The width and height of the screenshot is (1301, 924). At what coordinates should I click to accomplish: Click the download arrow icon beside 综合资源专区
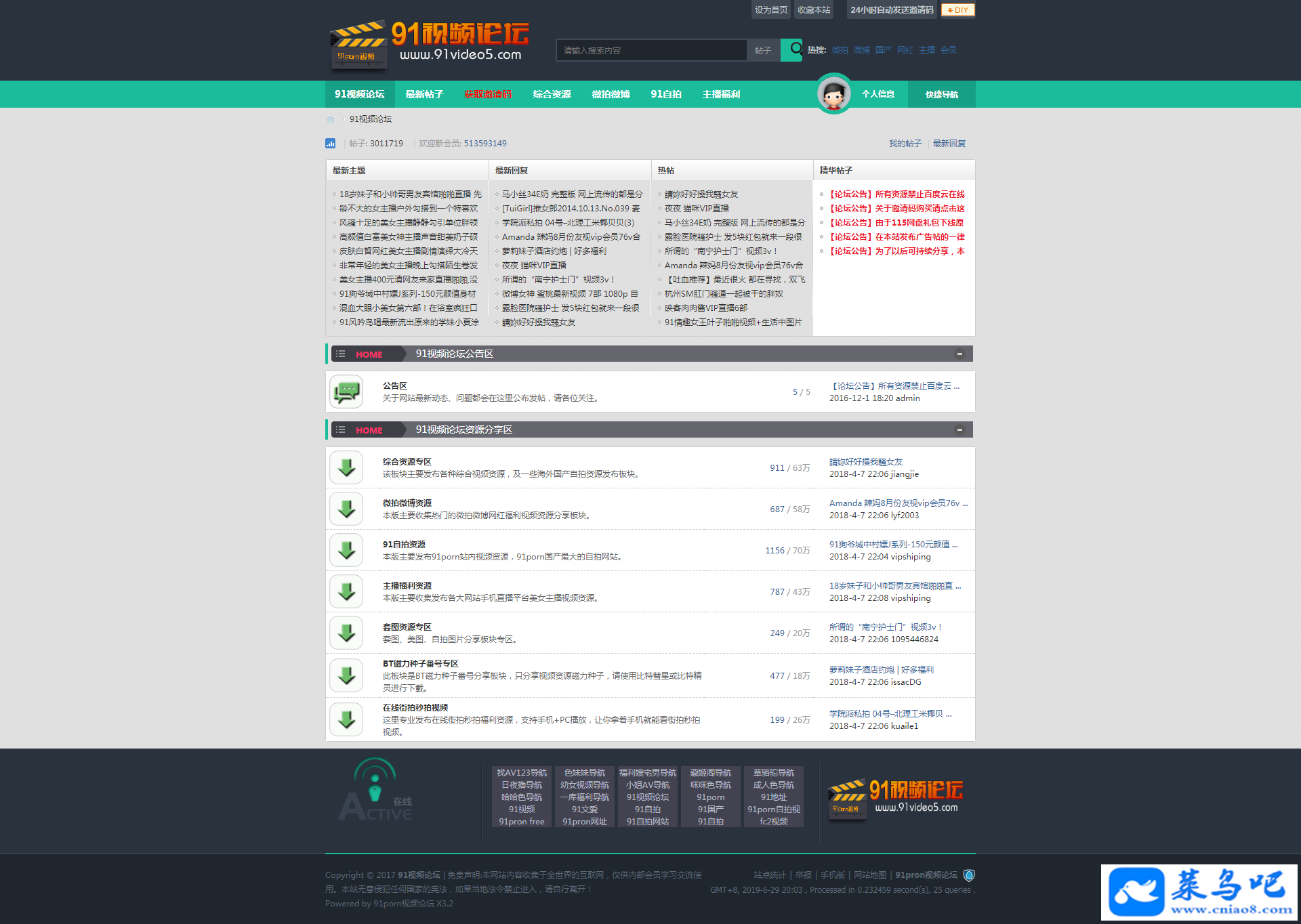(x=347, y=467)
